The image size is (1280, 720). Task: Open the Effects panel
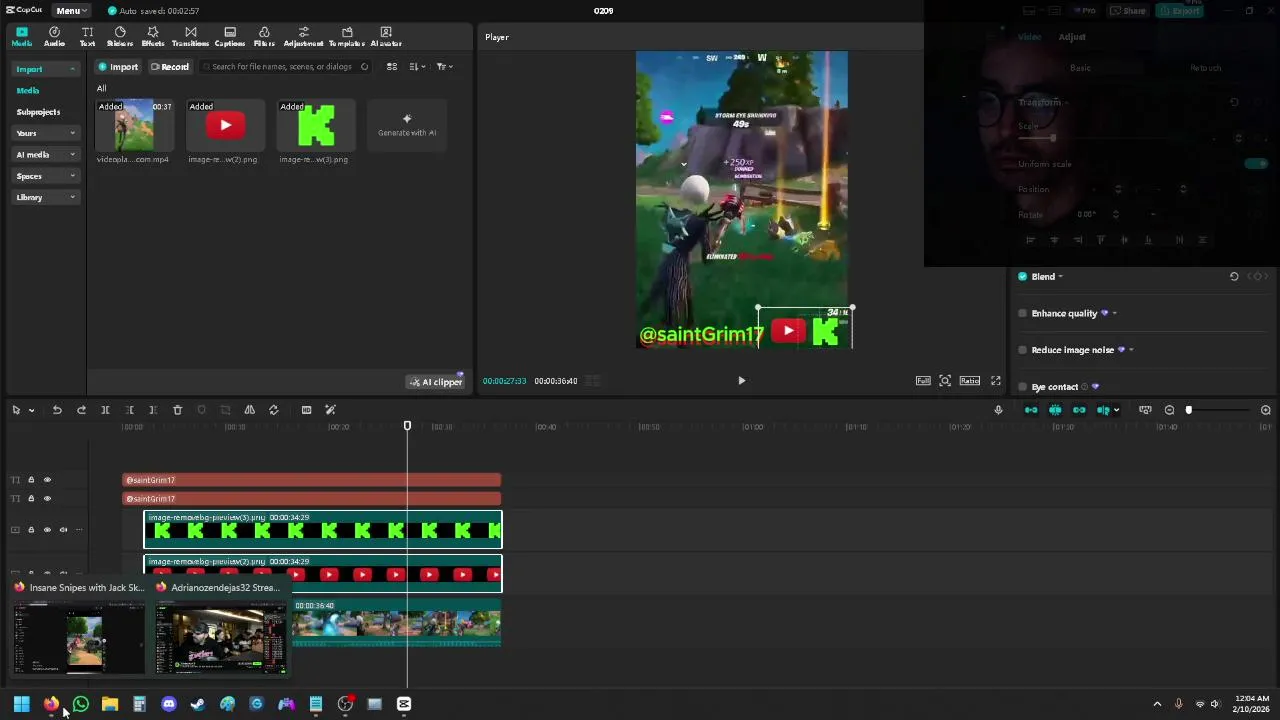point(153,37)
